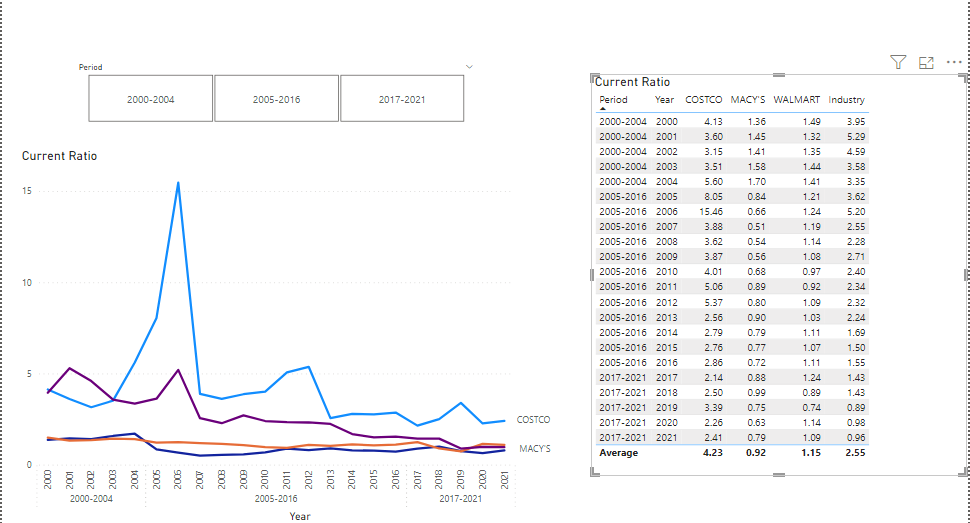This screenshot has height=523, width=970.
Task: Click the WALMART average value 1.15
Action: point(811,453)
